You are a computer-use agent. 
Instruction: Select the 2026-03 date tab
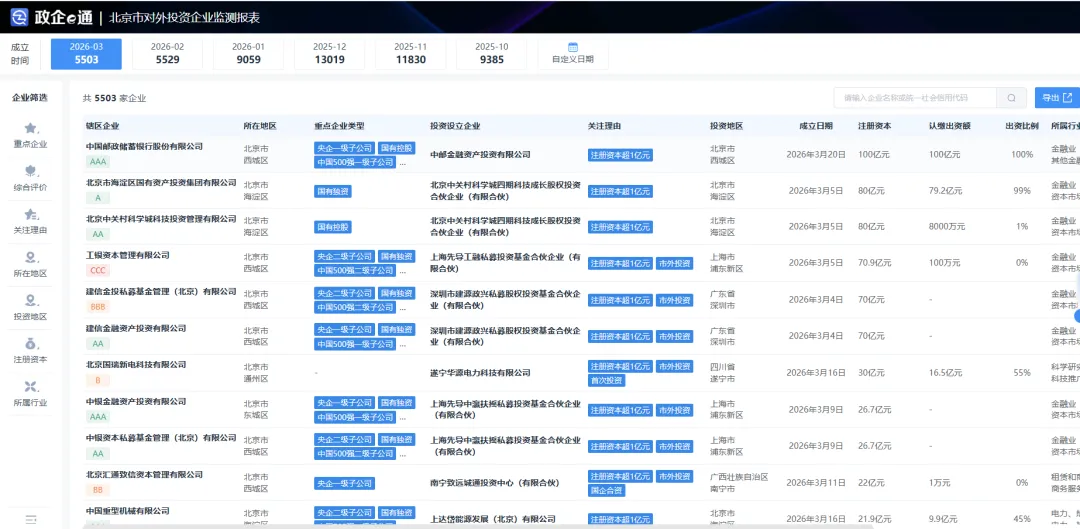86,54
